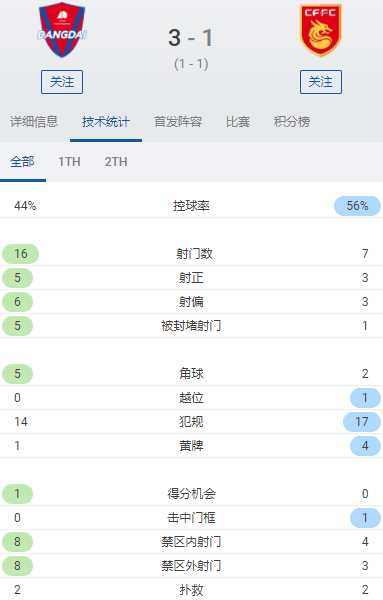Viewport: 383px width, 600px height.
Task: Click away fouls badge 17
Action: pos(362,422)
